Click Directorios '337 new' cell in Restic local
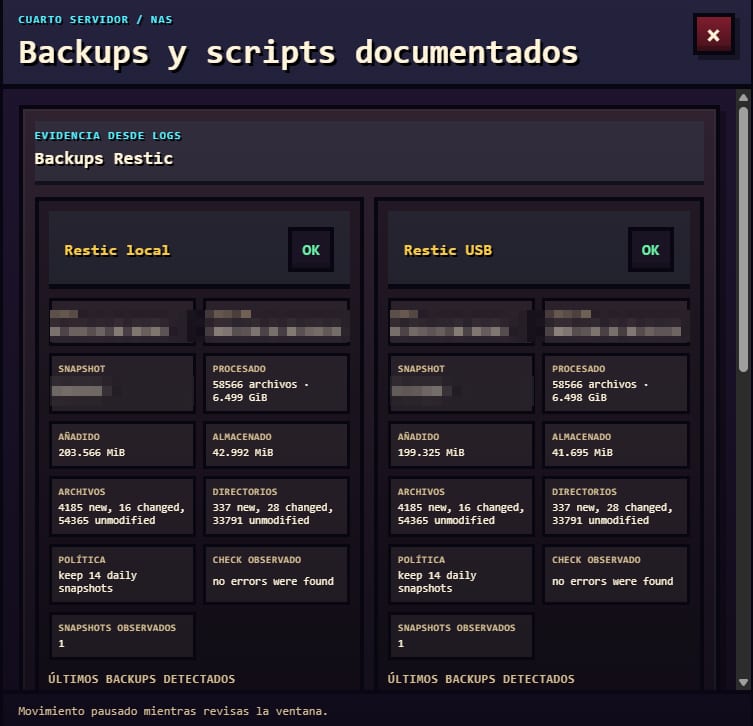753x726 pixels. click(276, 507)
